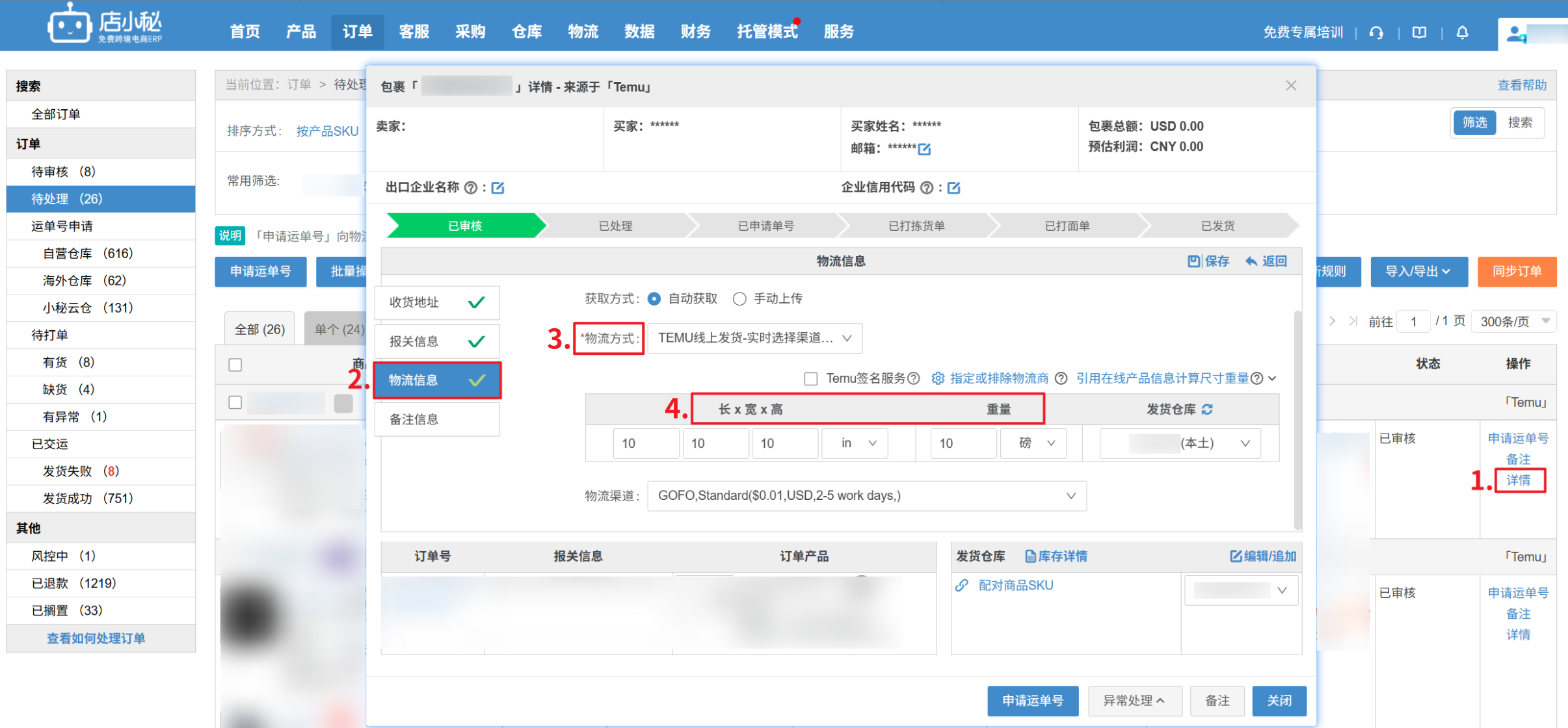1568x728 pixels.
Task: Click the edit icon beside 邮箱
Action: coord(924,149)
